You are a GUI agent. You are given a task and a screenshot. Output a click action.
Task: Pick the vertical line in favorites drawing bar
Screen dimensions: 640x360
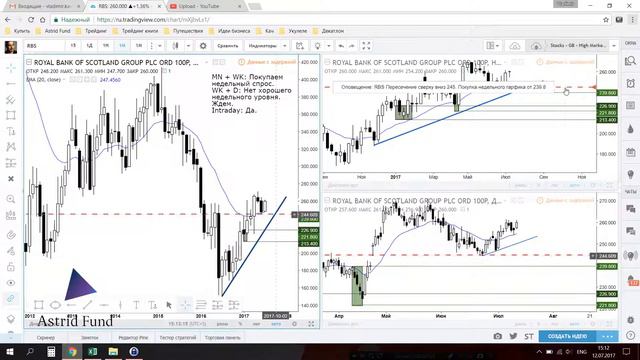[120, 305]
